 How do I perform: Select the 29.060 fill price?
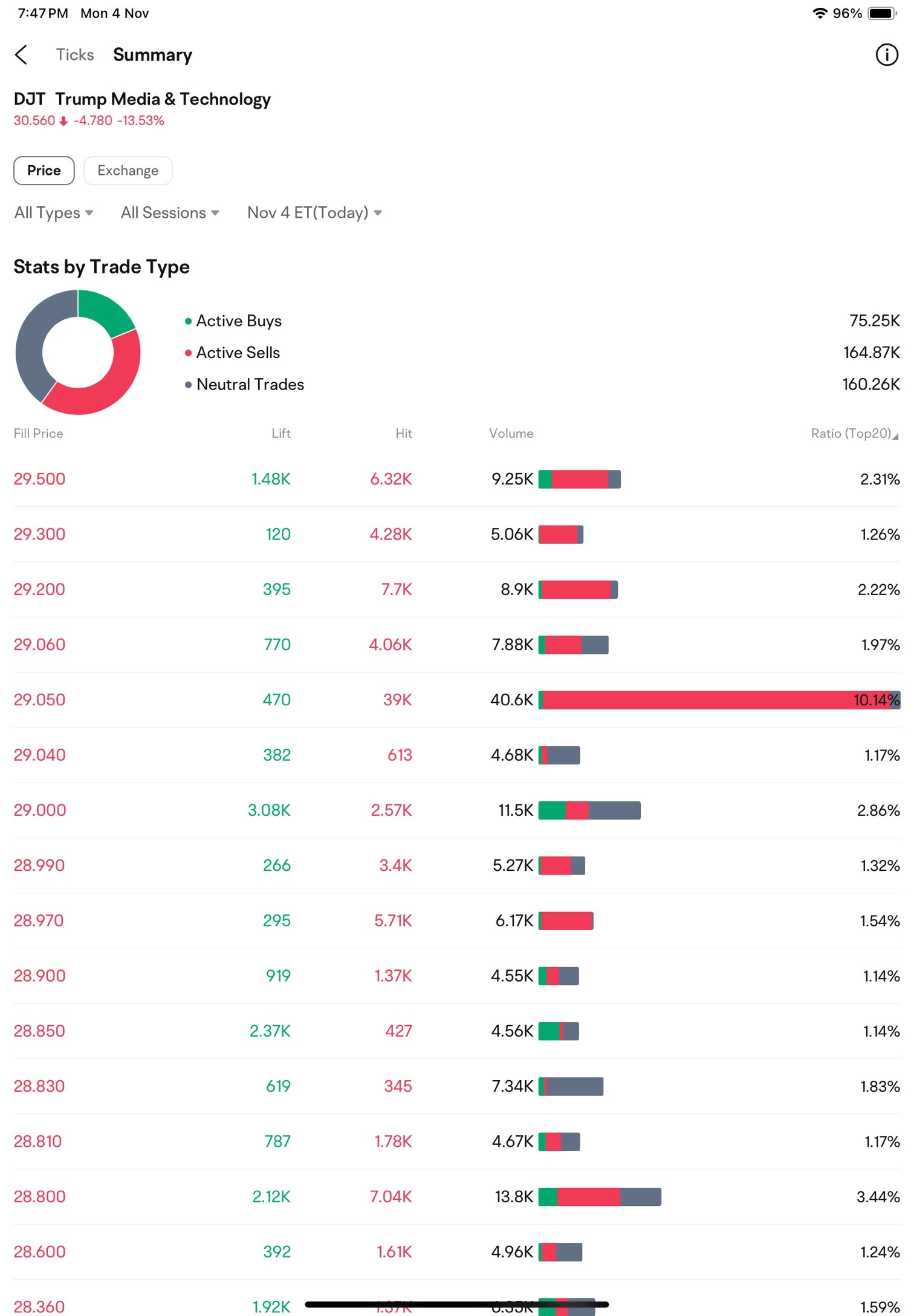39,645
